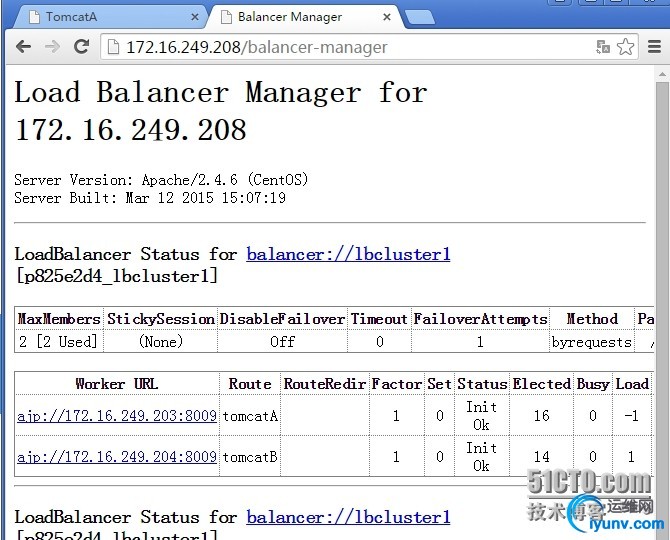670x540 pixels.
Task: Click the FailoverAttempts column header
Action: click(x=480, y=319)
